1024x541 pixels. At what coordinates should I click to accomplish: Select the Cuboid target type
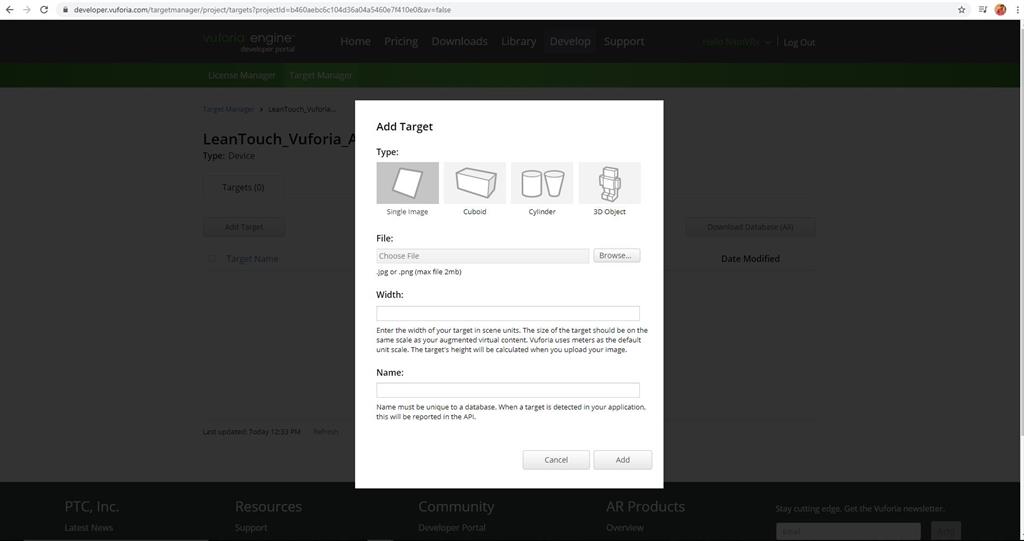(x=475, y=184)
